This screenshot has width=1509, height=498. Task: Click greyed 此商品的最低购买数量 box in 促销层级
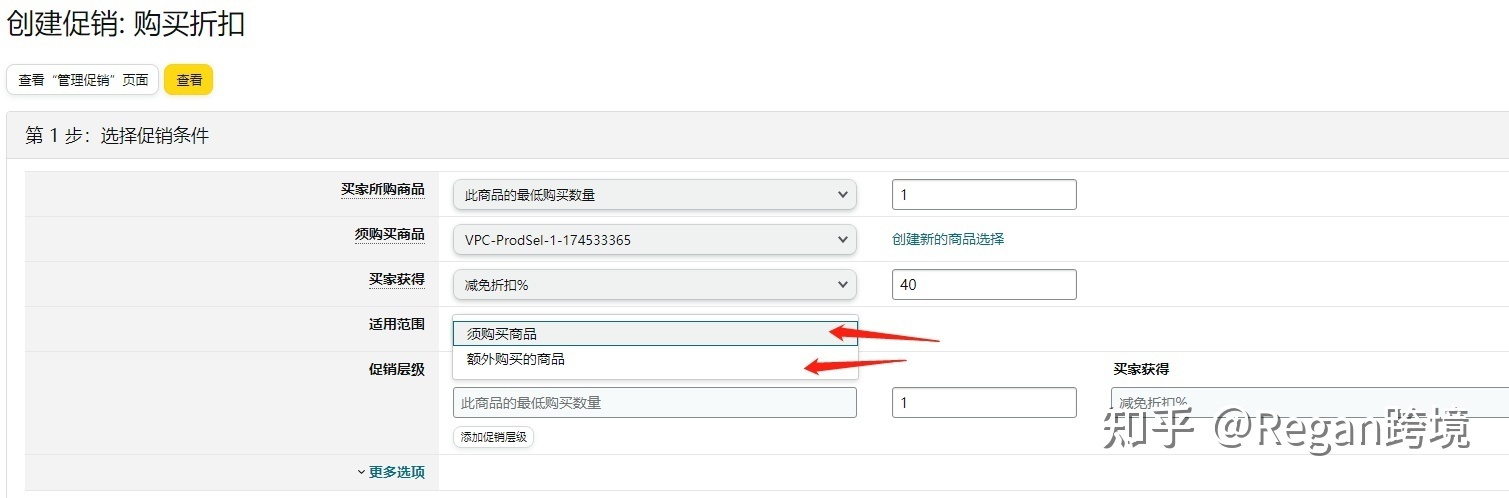click(x=655, y=402)
